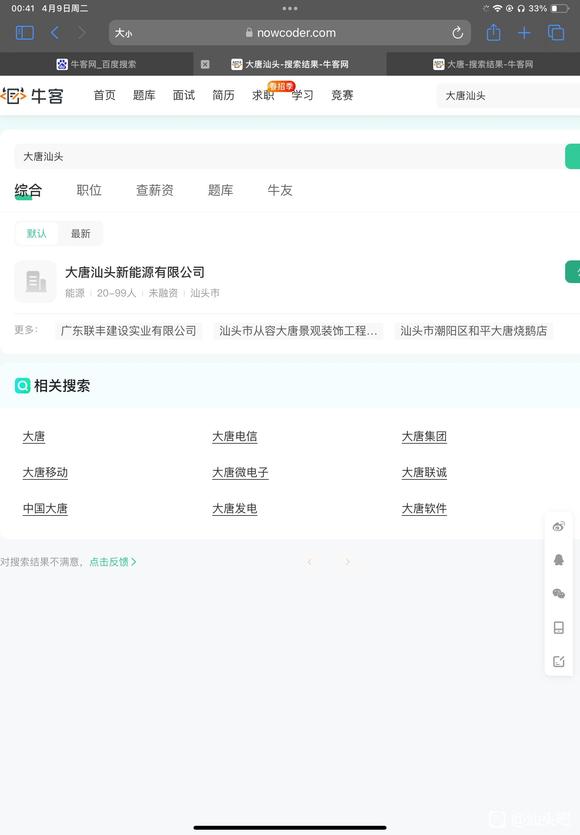The image size is (580, 835).
Task: Click the 点击反馈 feedback link
Action: [113, 562]
